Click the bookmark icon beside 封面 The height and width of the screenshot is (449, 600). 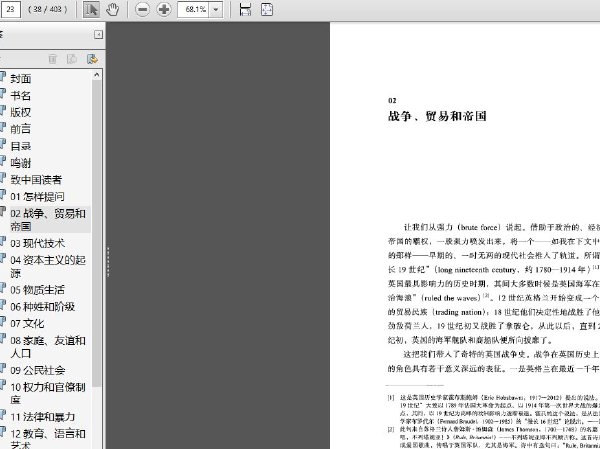click(3, 77)
